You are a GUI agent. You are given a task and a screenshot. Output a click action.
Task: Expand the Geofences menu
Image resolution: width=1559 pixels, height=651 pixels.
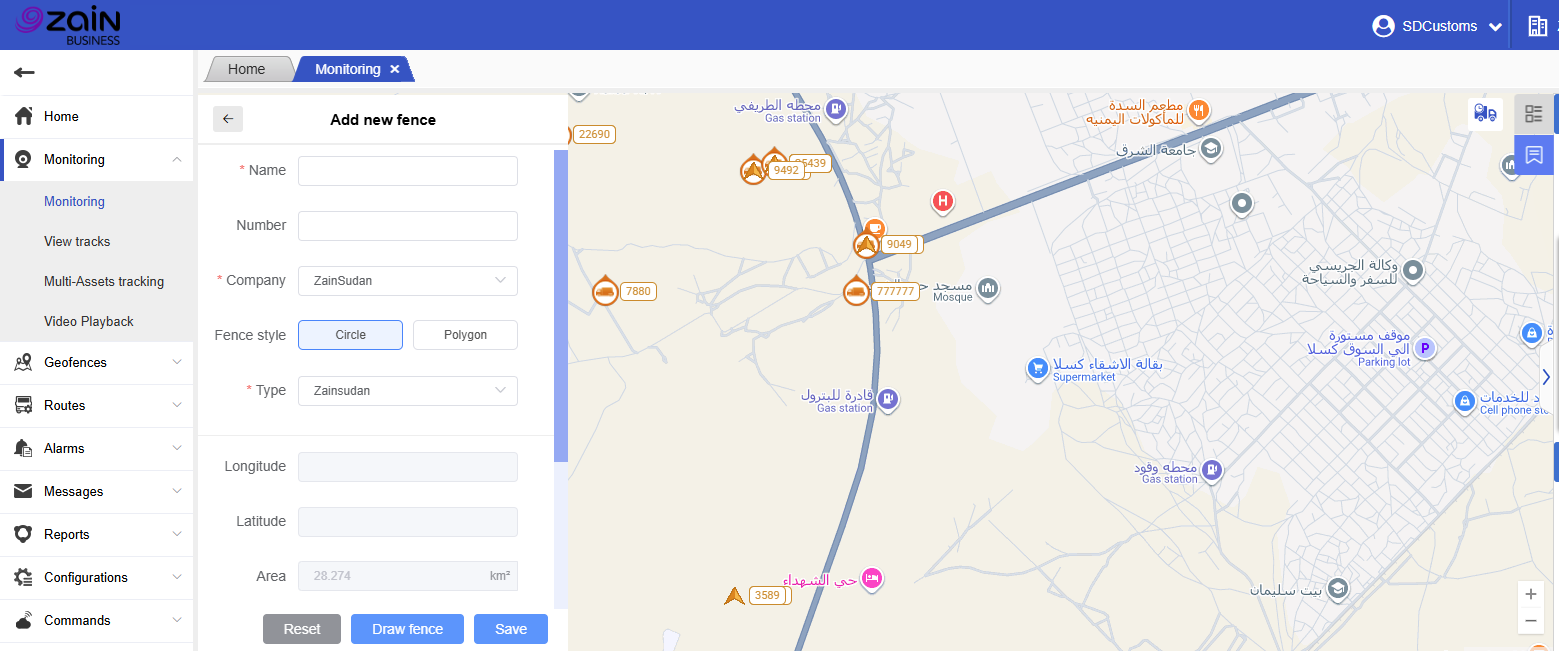pos(97,362)
